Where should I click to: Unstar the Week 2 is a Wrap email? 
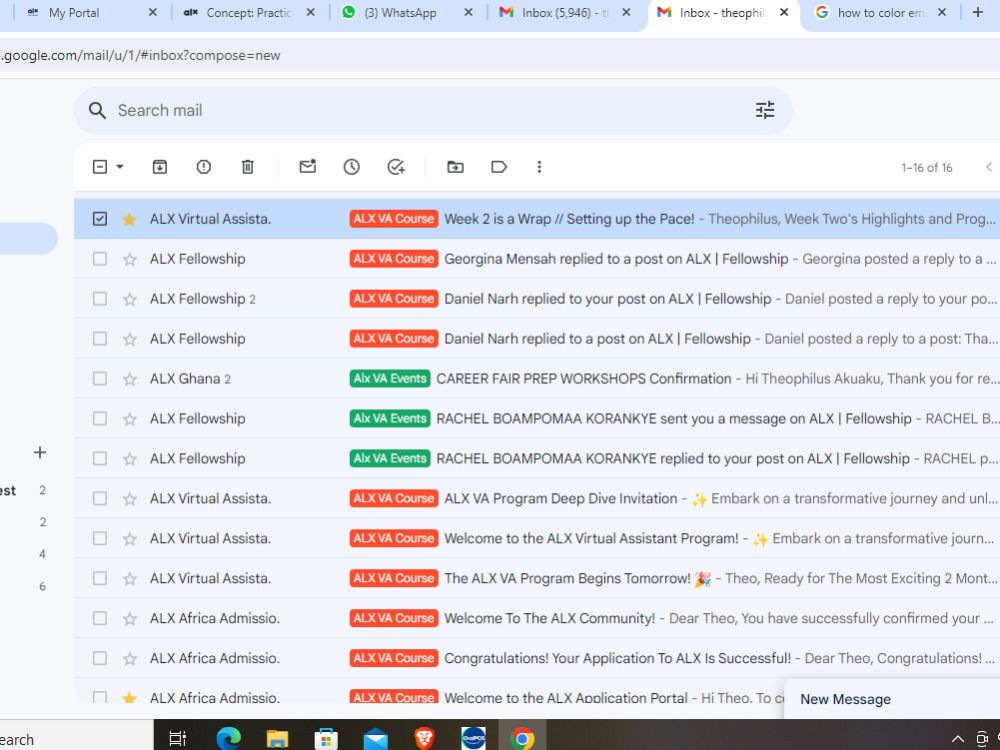point(129,219)
